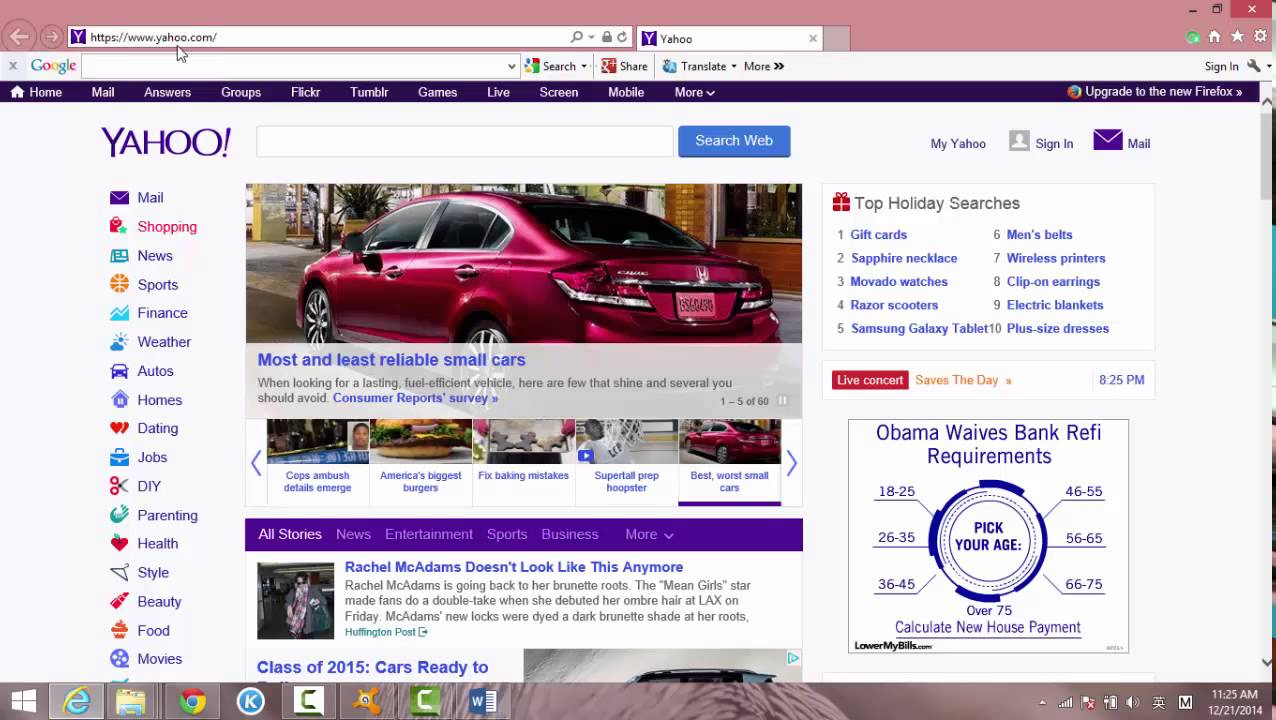This screenshot has width=1276, height=720.
Task: Show the next carousel thumbnails arrow
Action: [791, 463]
